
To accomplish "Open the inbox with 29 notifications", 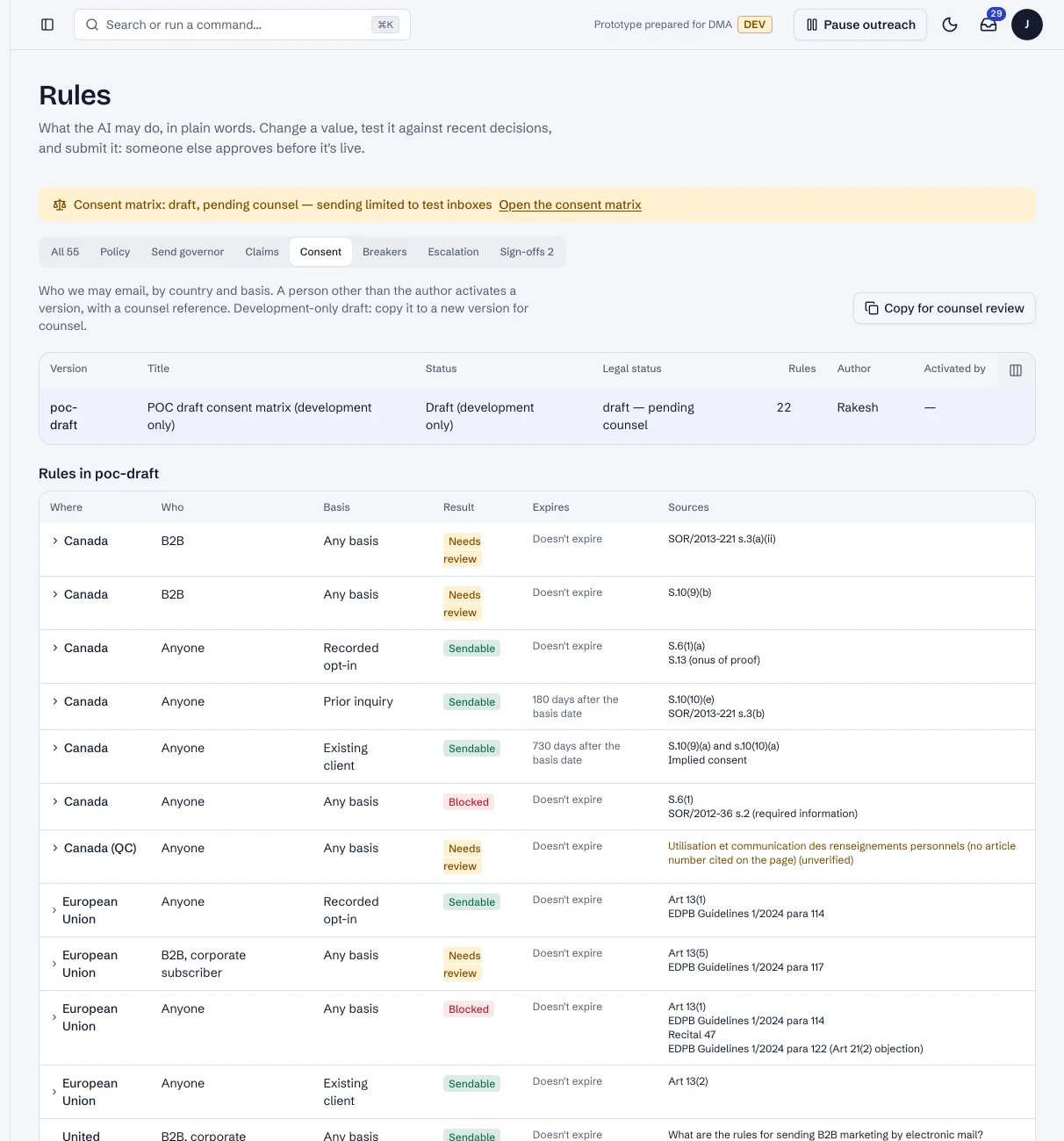I will 989,25.
